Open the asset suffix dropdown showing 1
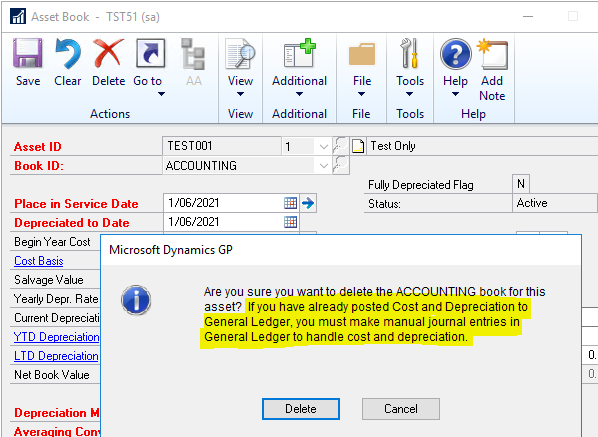598x437 pixels. point(323,146)
